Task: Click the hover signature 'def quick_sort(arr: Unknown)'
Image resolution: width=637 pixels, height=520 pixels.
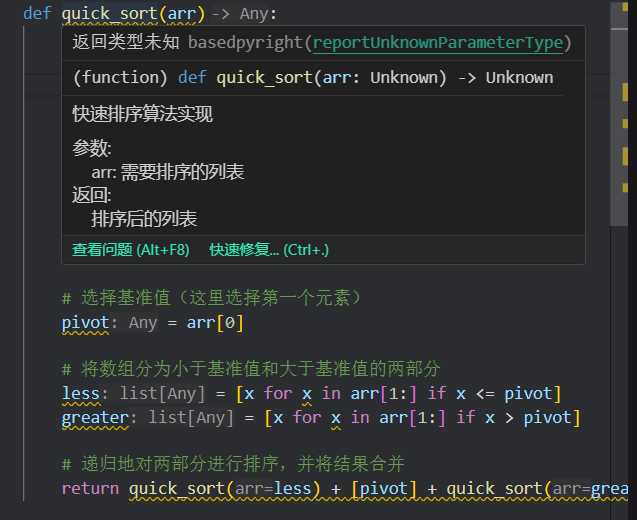Action: pos(312,78)
